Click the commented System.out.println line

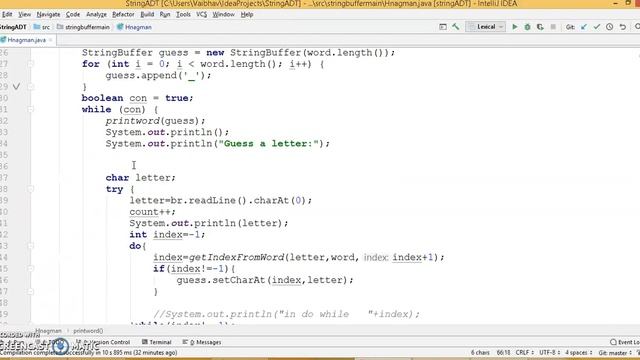tap(287, 314)
